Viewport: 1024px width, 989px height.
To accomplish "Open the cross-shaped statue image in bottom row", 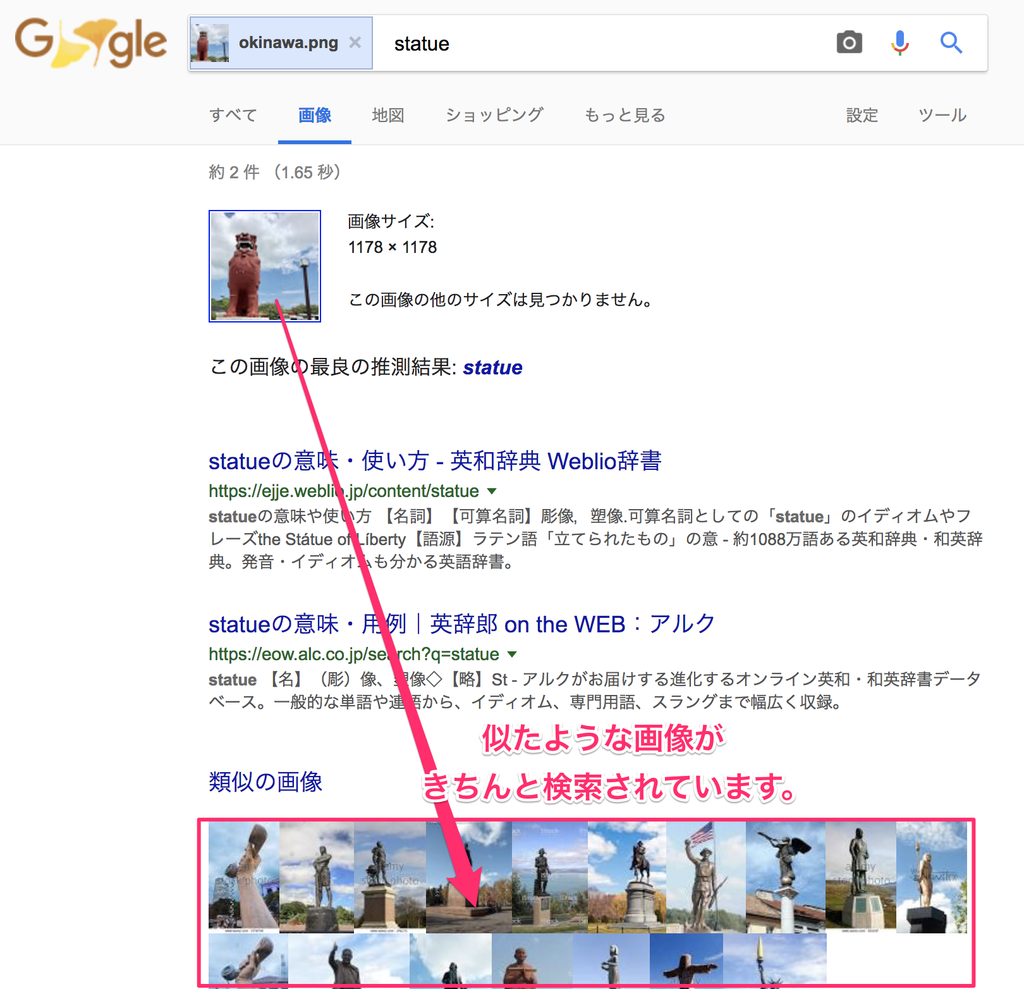I will tap(686, 958).
